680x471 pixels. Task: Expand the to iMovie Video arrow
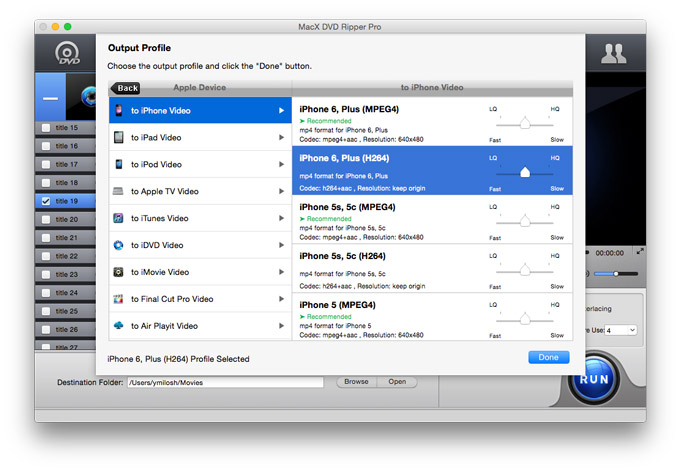pyautogui.click(x=281, y=272)
